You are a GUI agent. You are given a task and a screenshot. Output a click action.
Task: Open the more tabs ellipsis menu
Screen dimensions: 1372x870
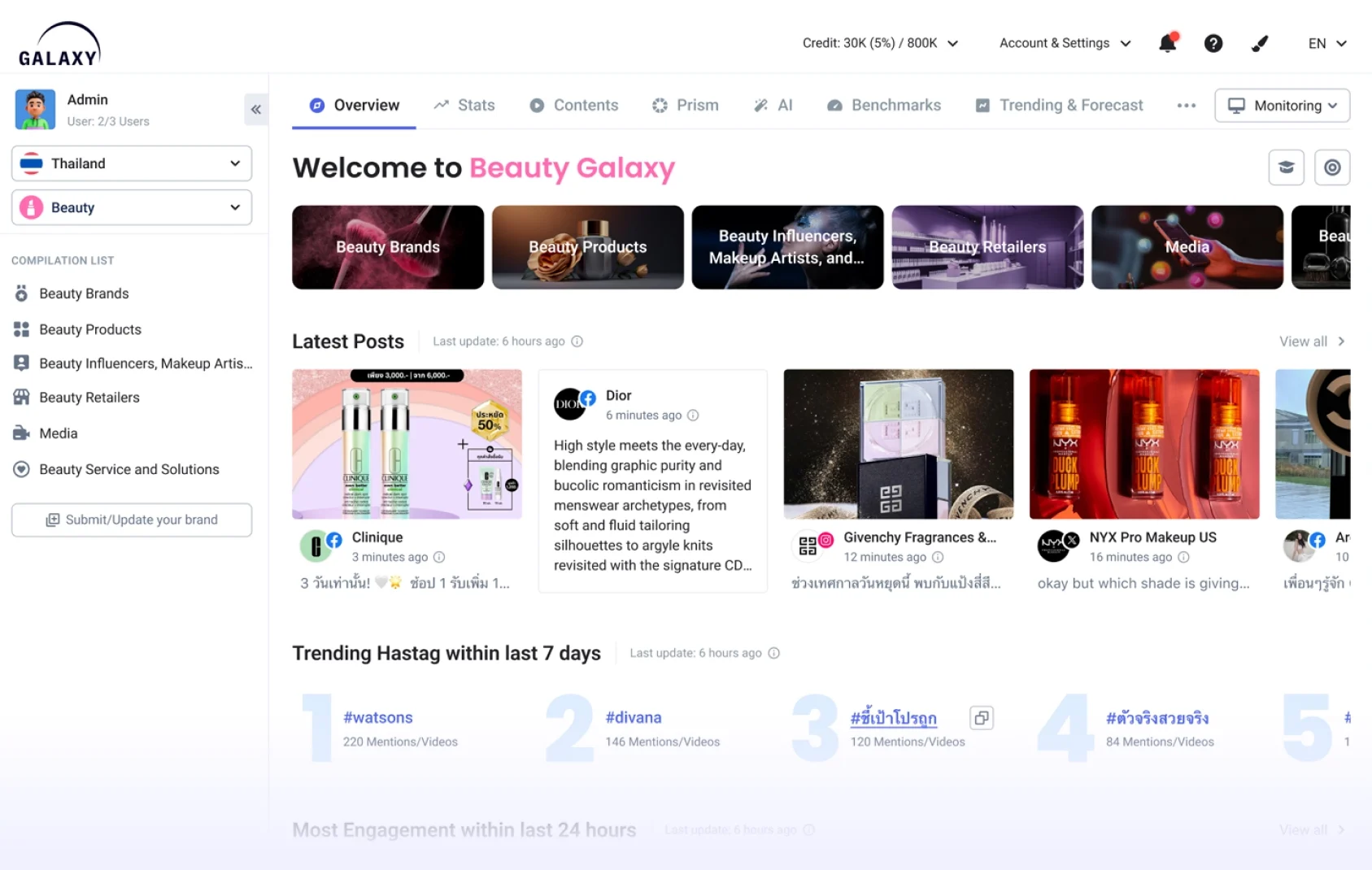coord(1186,106)
